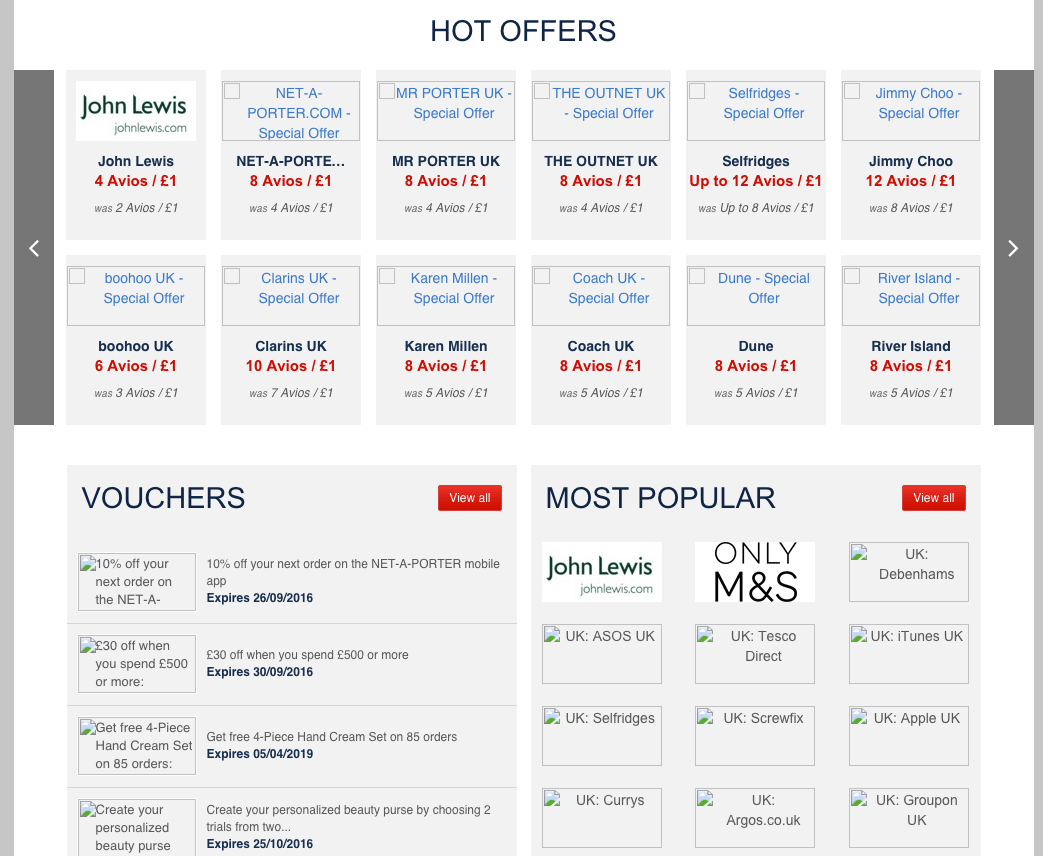Click Clarins UK retailer name
The height and width of the screenshot is (856, 1043).
[x=291, y=346]
